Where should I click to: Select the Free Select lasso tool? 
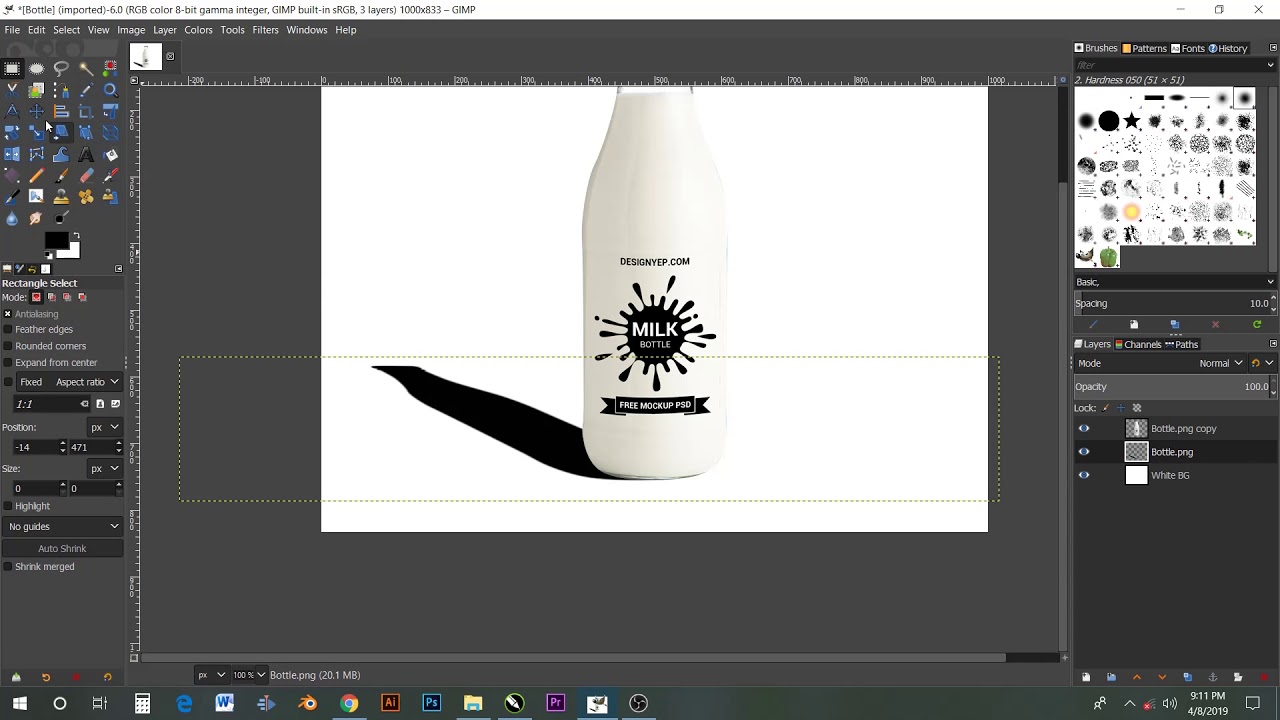(61, 69)
